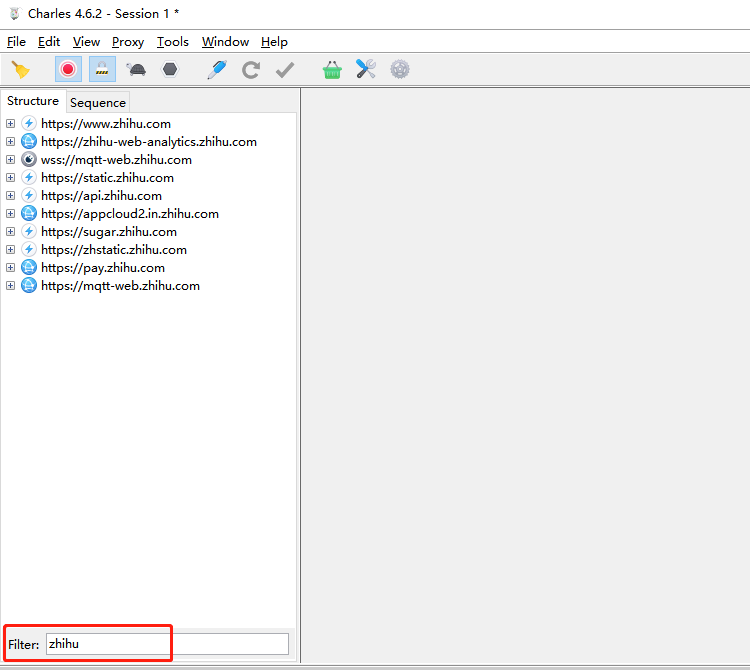Expand the https://www.zhihu.com tree node

(x=11, y=124)
